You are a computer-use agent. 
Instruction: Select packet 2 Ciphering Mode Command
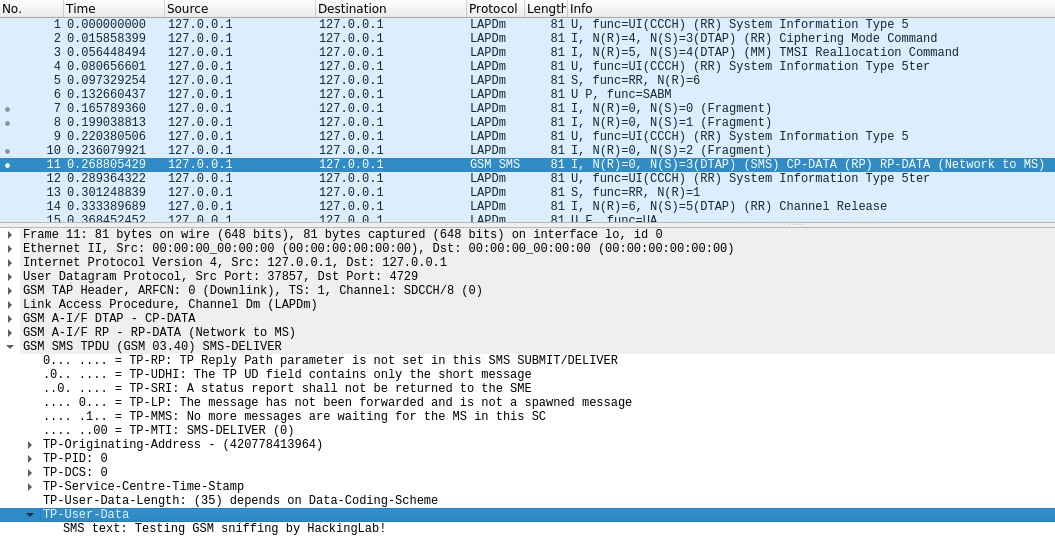tap(528, 38)
